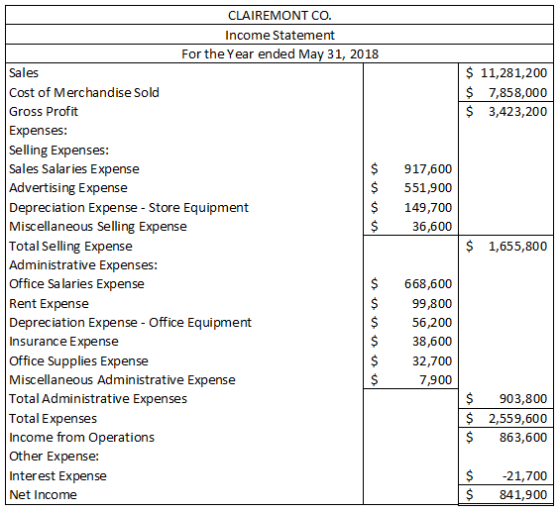Select 'For the Year ended May 31, 2018'

click(x=280, y=54)
